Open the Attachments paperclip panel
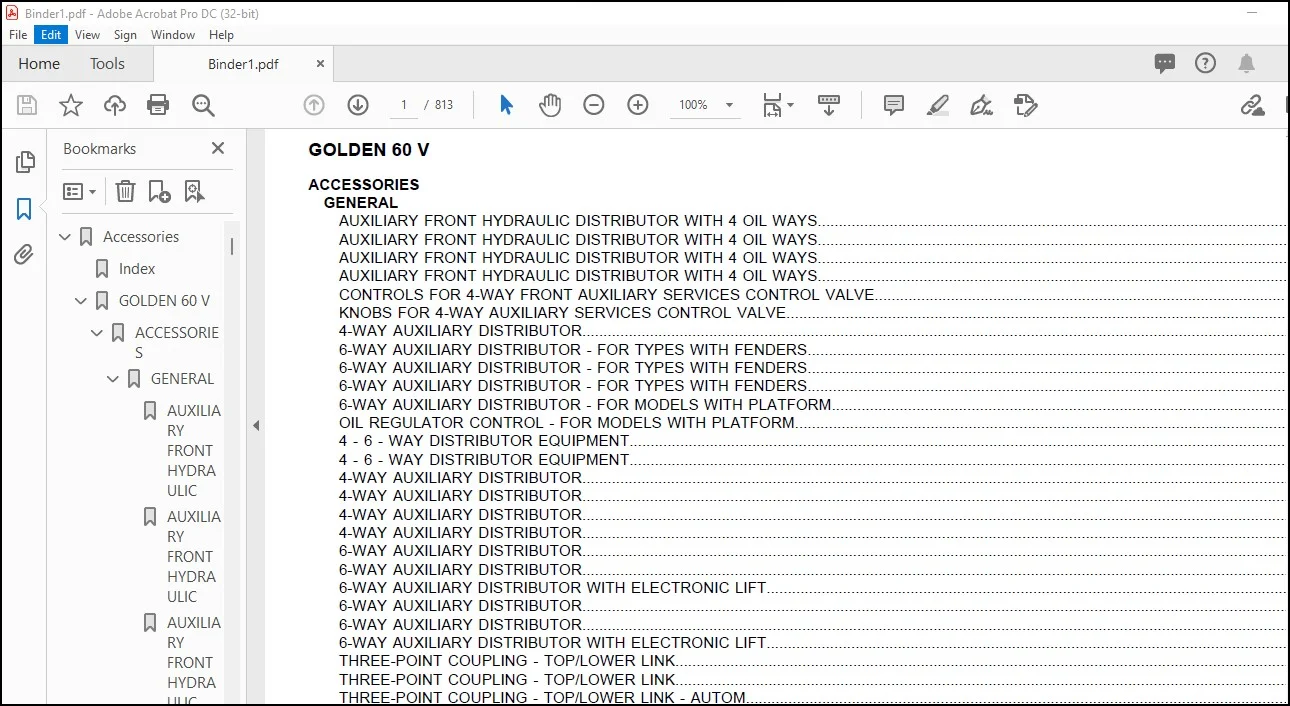 (x=24, y=254)
